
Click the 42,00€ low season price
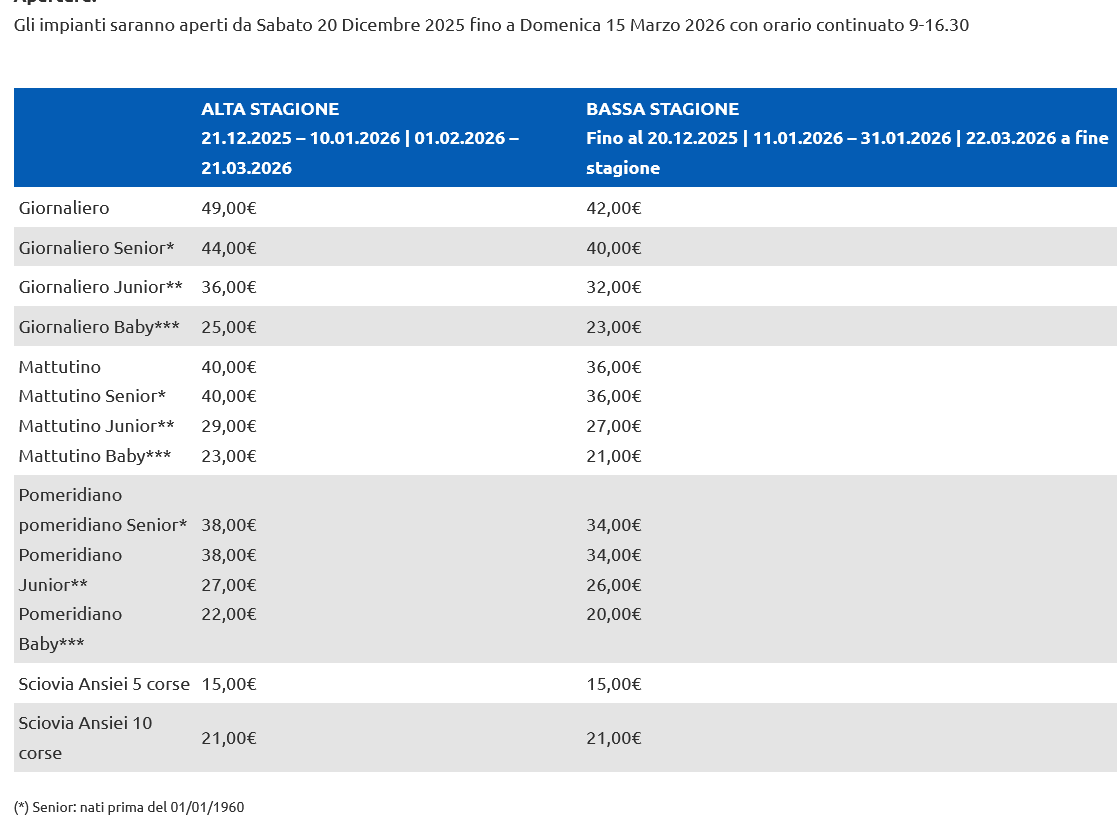pos(613,208)
